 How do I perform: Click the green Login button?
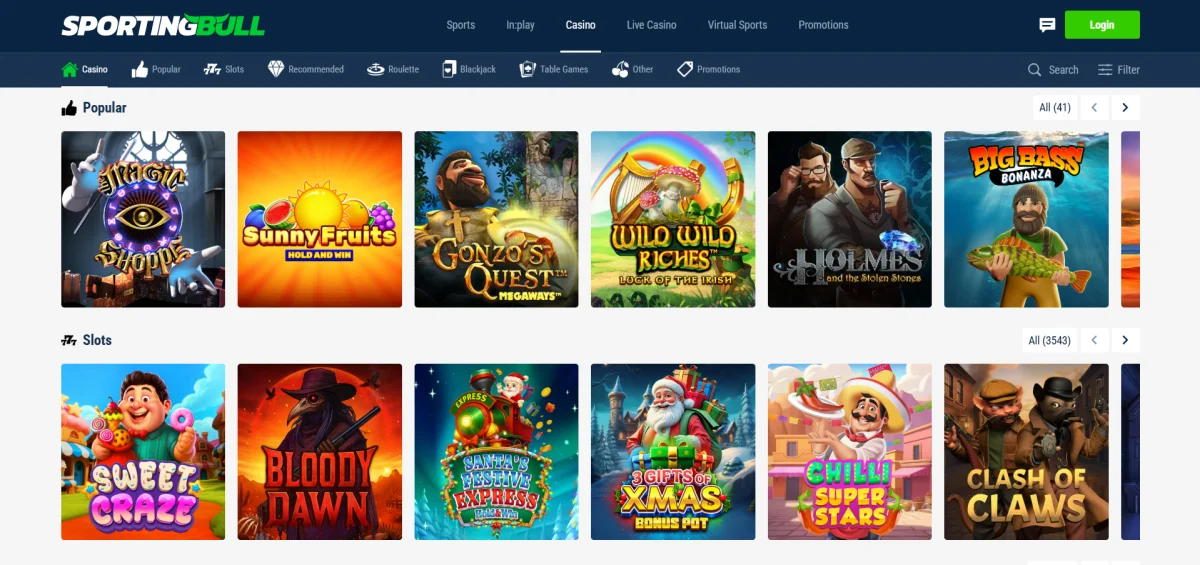(1102, 25)
